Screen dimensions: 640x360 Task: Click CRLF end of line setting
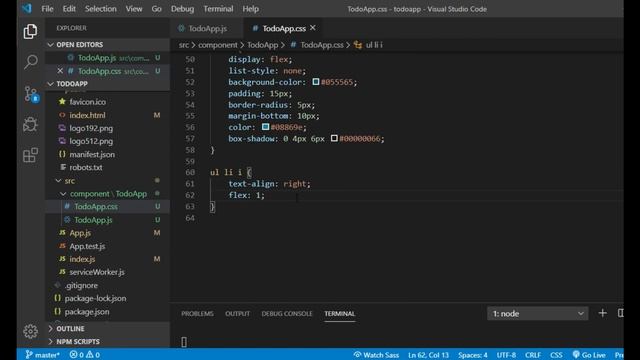pyautogui.click(x=533, y=355)
